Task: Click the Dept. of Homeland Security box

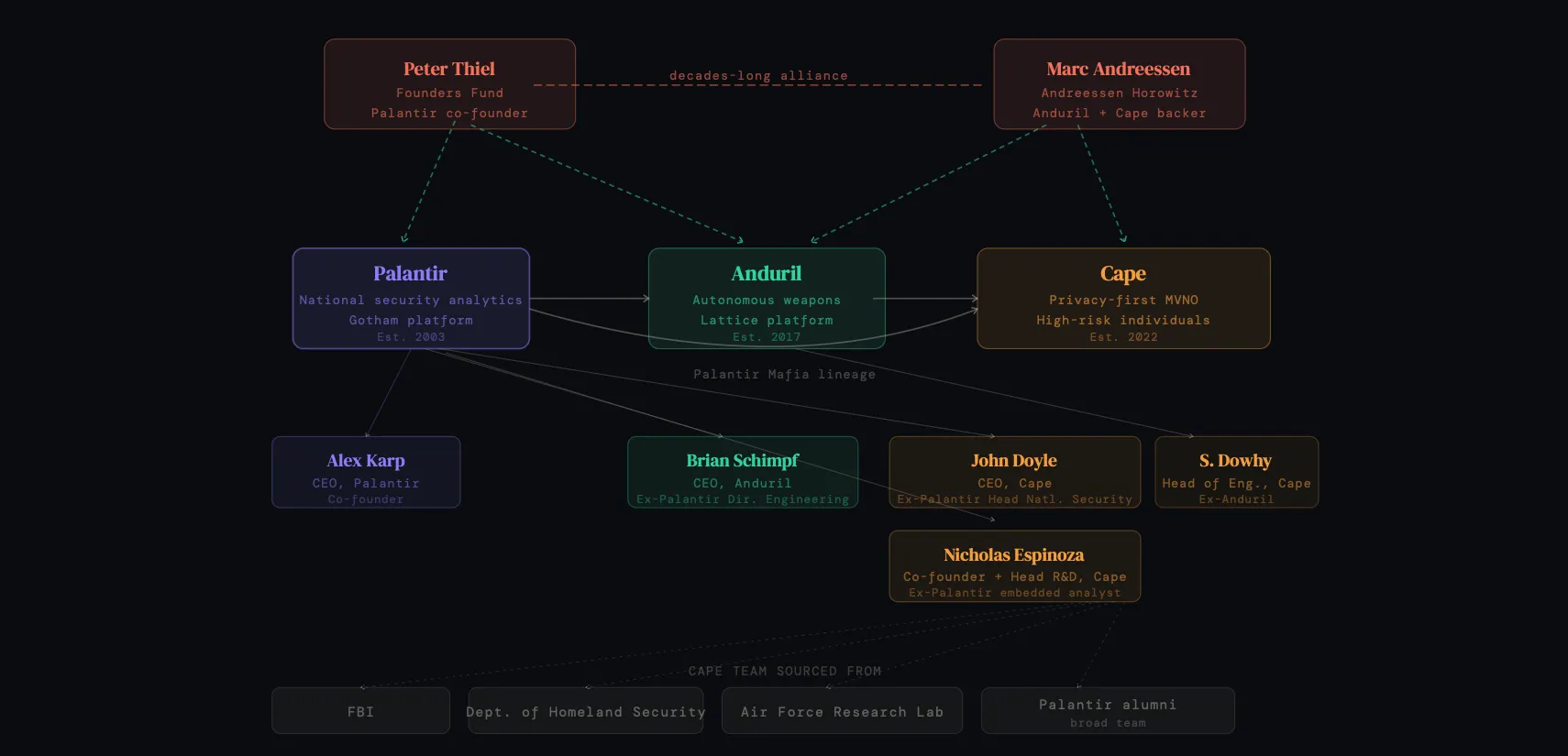Action: 586,711
